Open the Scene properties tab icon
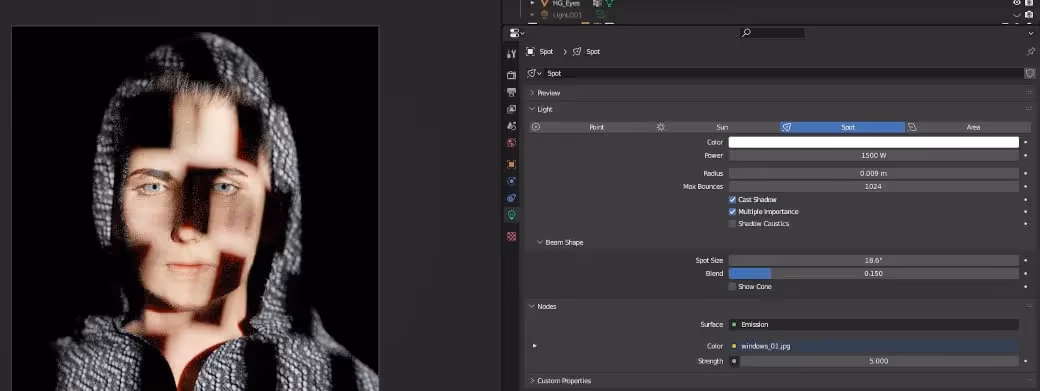Image resolution: width=1040 pixels, height=391 pixels. 511,126
